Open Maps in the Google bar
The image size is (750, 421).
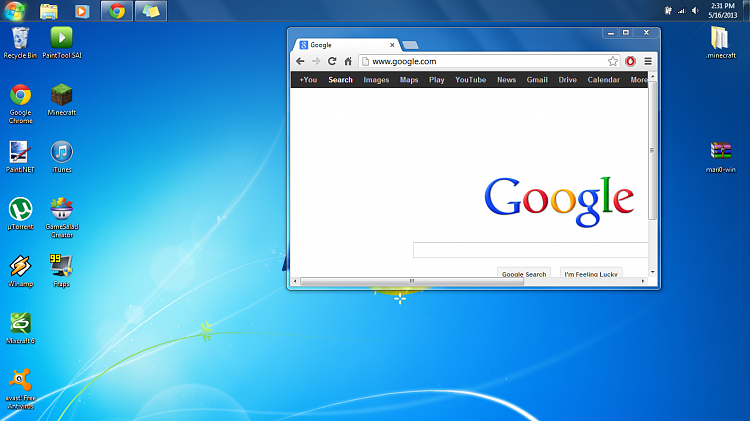[409, 80]
